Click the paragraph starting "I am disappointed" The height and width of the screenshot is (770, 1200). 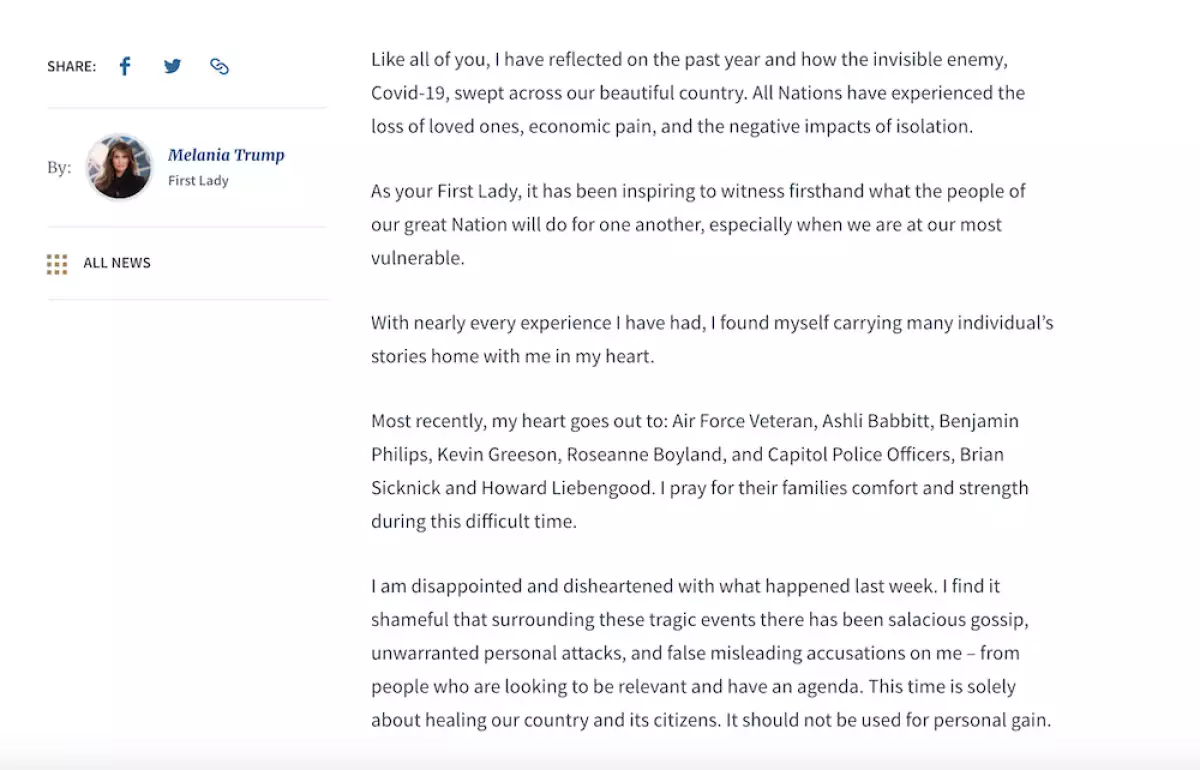[710, 653]
